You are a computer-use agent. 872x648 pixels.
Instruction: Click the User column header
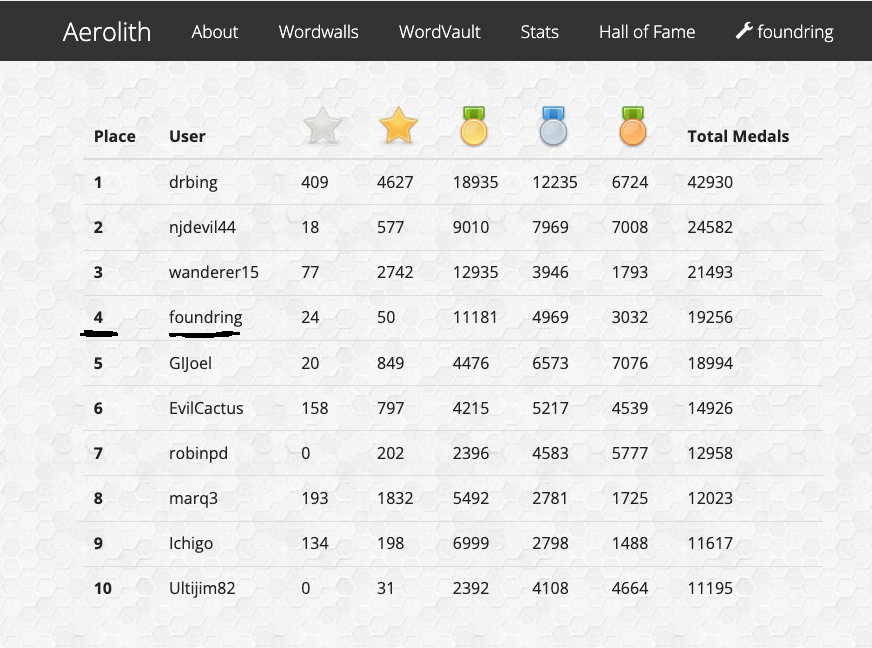187,136
